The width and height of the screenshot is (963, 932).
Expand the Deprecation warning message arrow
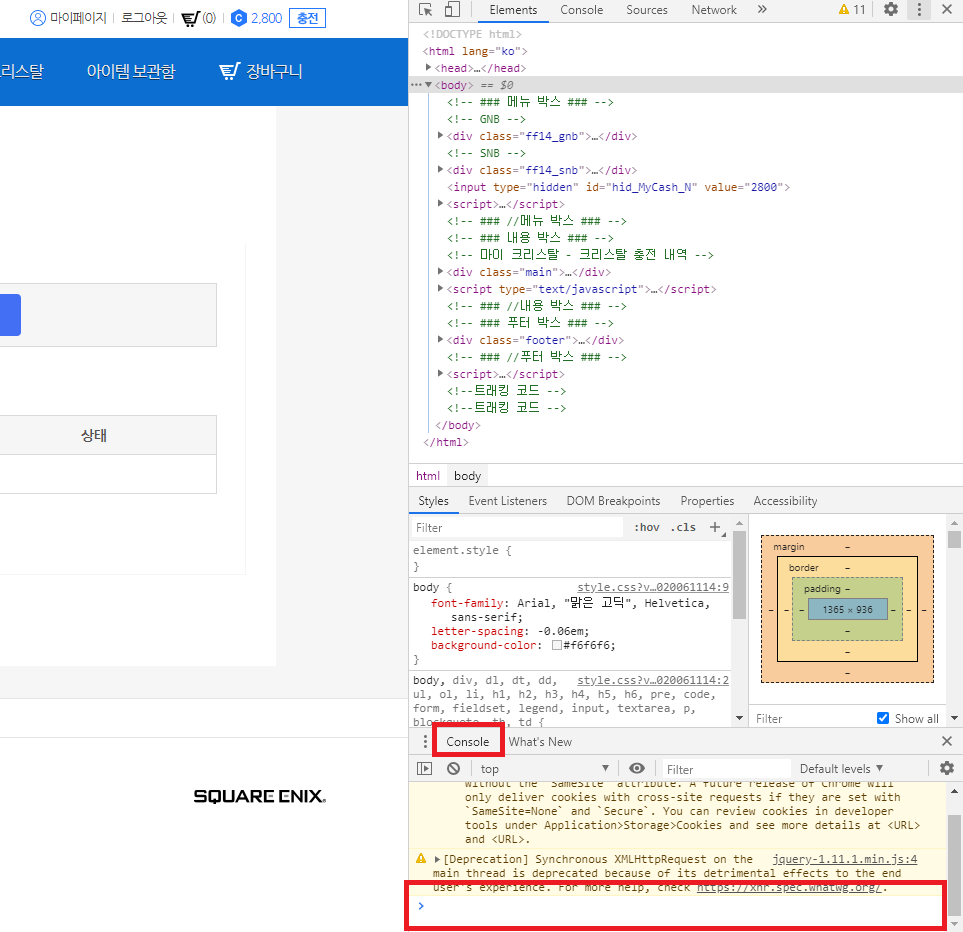point(438,859)
